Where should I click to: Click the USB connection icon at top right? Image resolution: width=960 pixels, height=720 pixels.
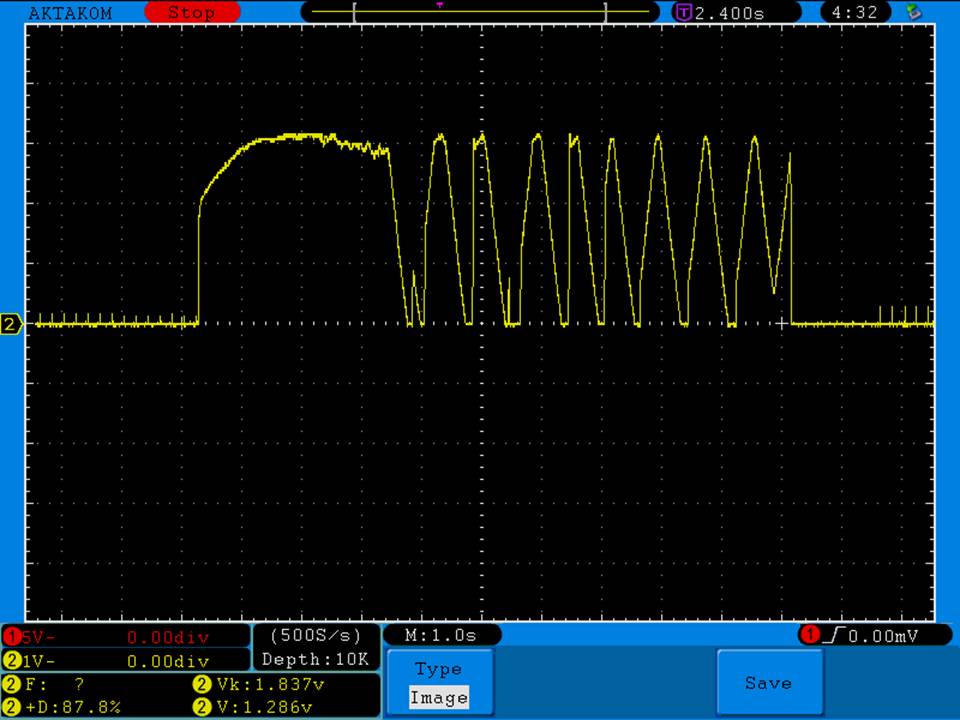point(912,12)
